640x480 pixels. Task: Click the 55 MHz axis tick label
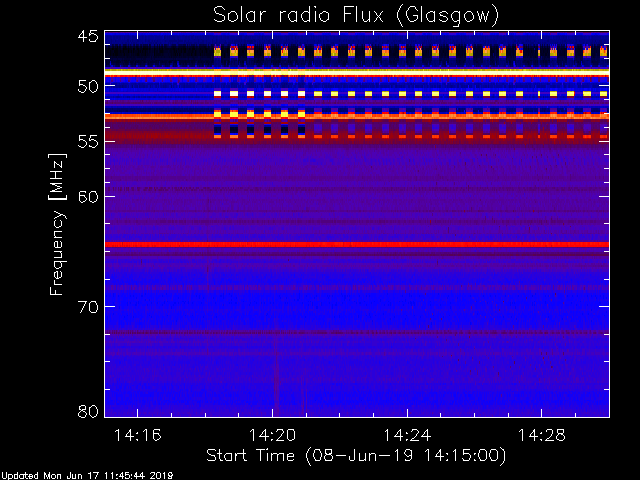click(88, 142)
